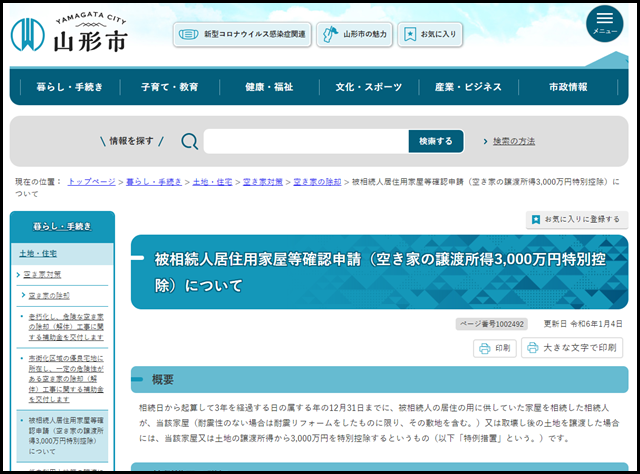This screenshot has width=640, height=474.
Task: Click printer icon in 印刷 button
Action: point(484,348)
